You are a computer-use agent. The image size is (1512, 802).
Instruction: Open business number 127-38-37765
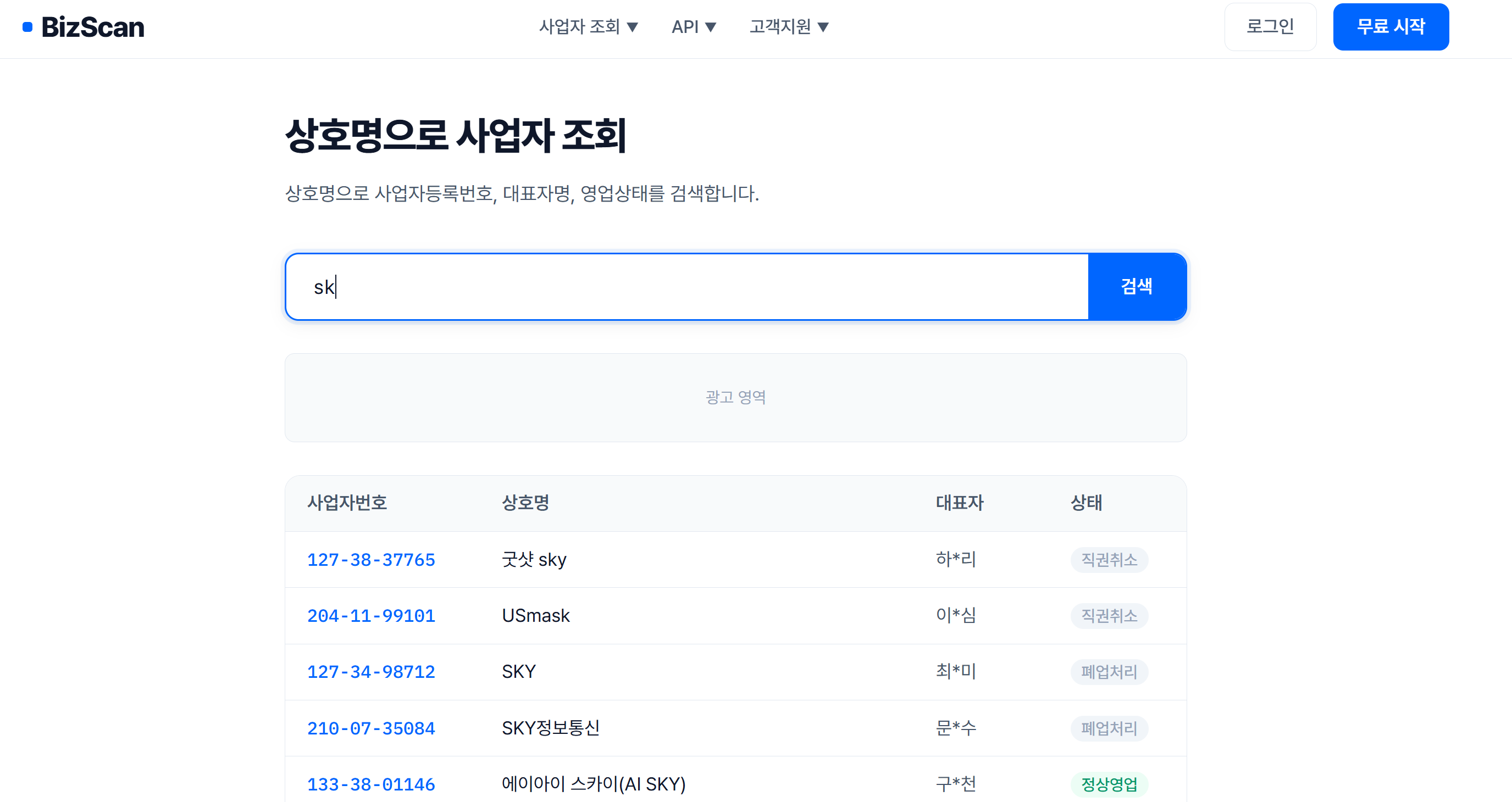coord(371,560)
